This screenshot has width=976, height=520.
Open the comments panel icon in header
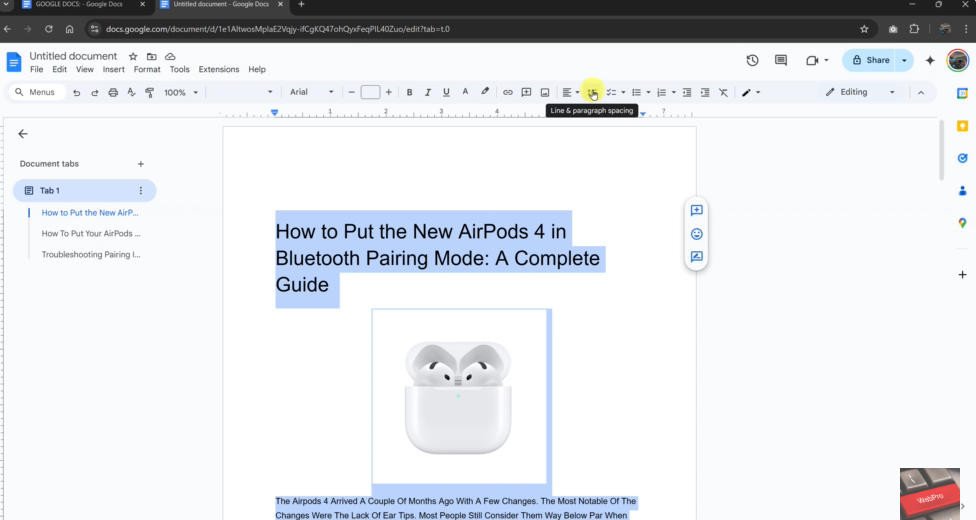tap(781, 60)
